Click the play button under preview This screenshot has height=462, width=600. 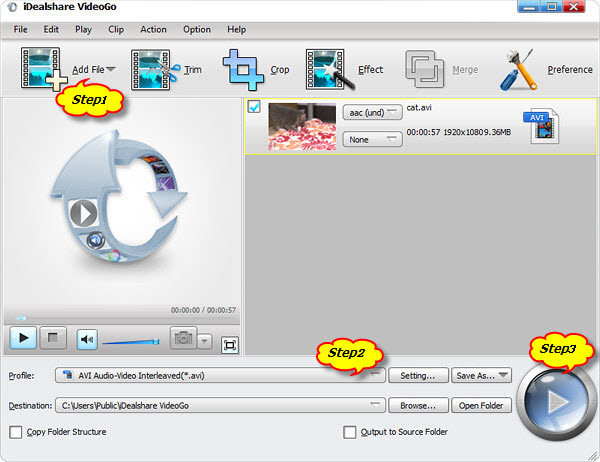(23, 338)
